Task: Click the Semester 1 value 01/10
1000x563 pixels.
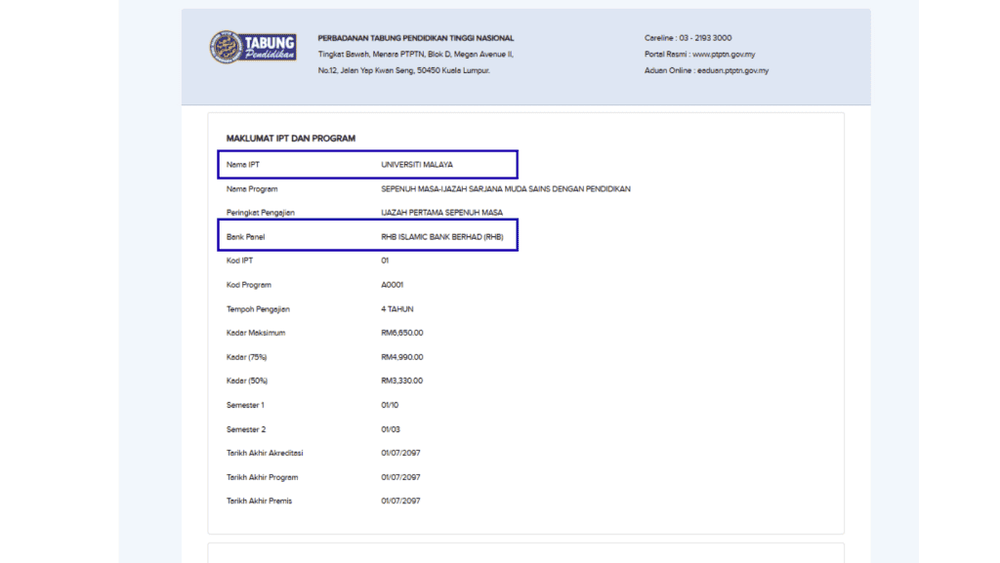Action: (390, 405)
